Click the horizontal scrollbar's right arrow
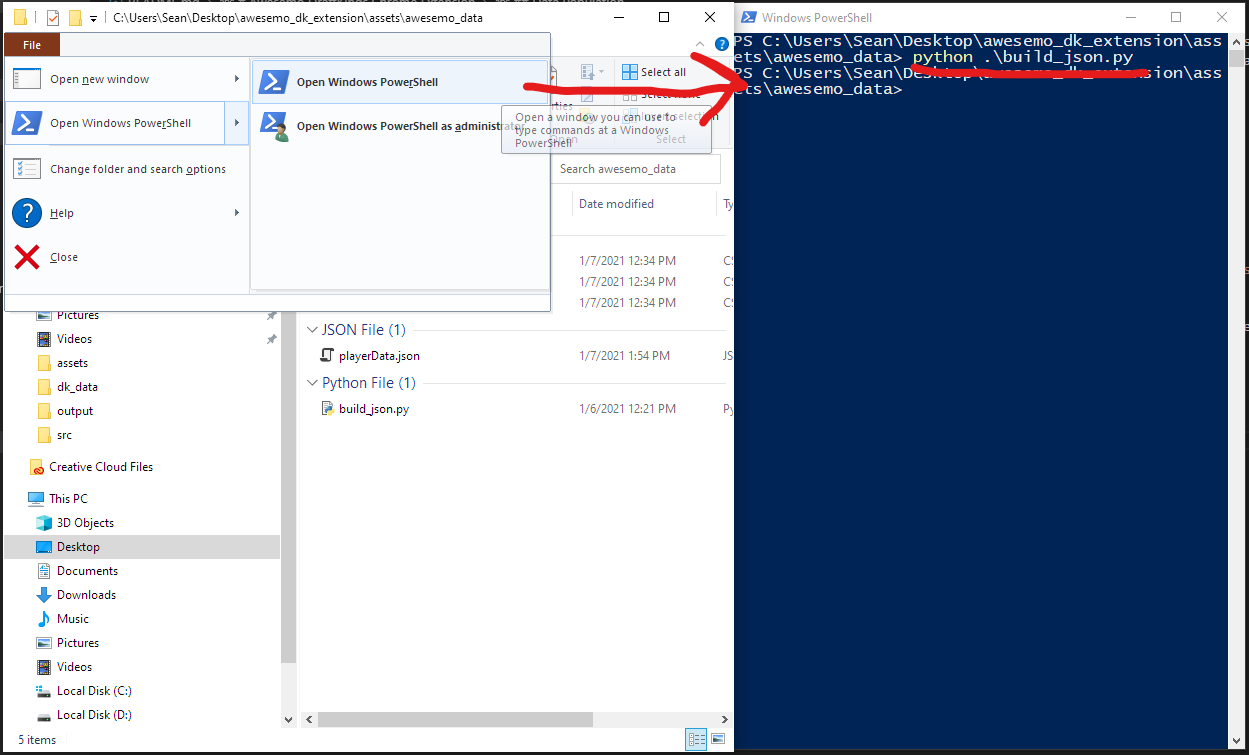The height and width of the screenshot is (755, 1249). click(x=725, y=720)
